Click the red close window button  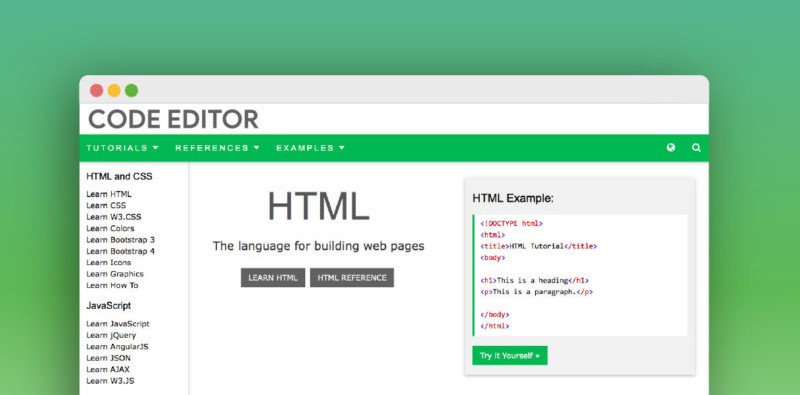96,90
